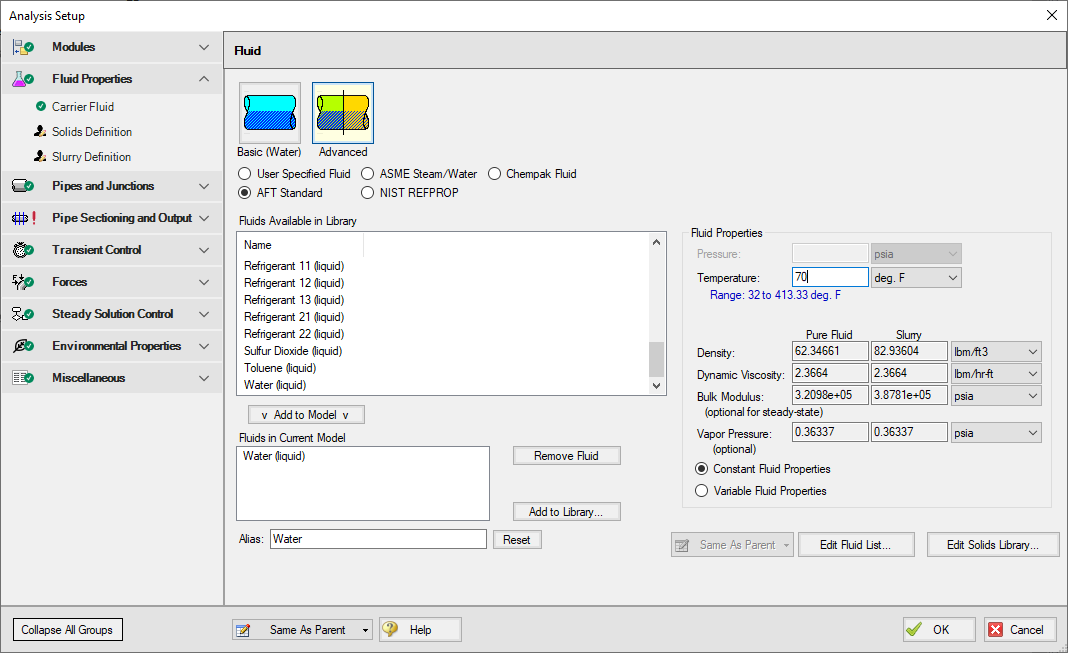Image resolution: width=1068 pixels, height=653 pixels.
Task: Collapse the Fluid Properties group chevron
Action: point(204,79)
